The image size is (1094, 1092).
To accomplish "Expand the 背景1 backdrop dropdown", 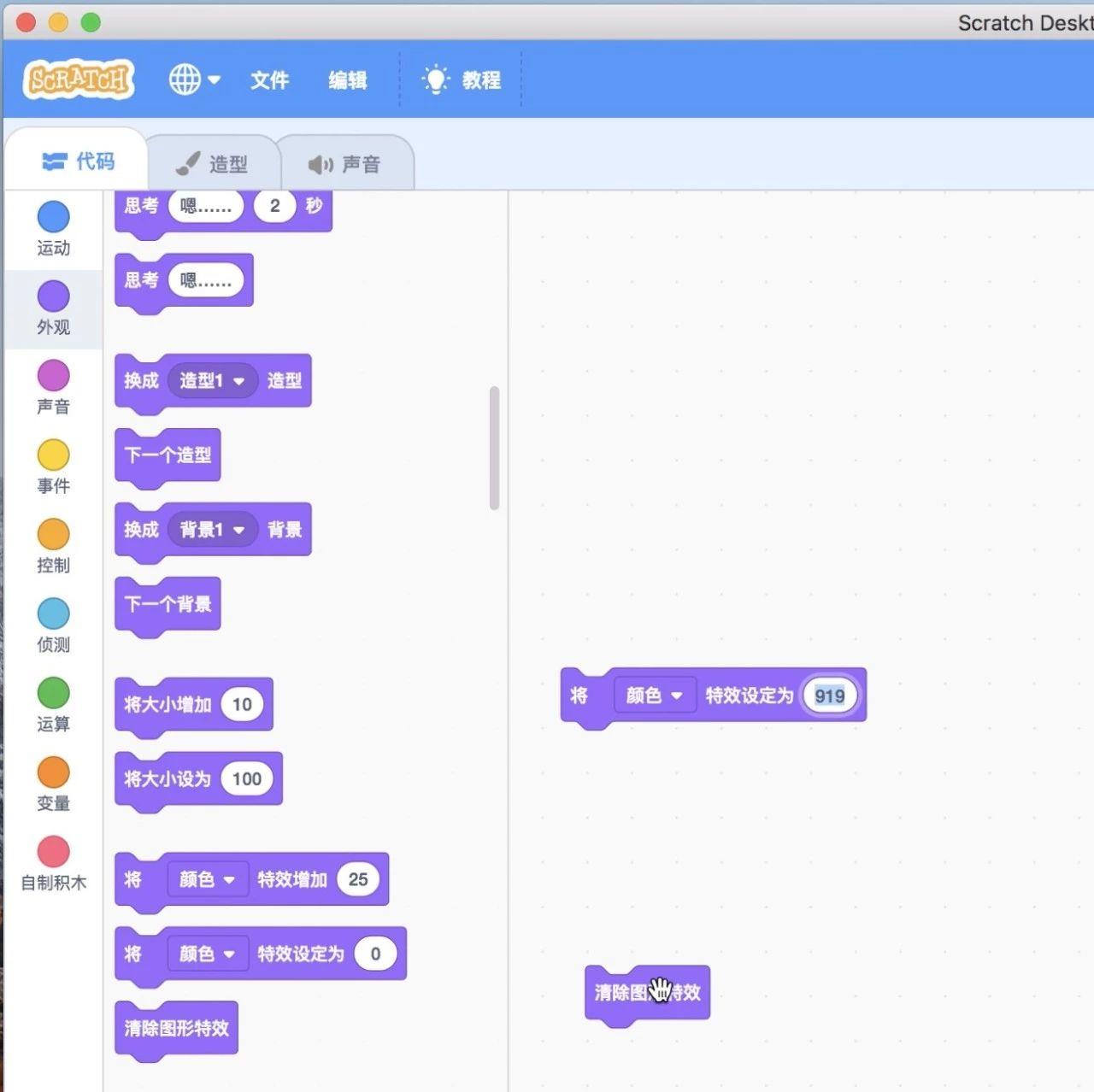I will [x=212, y=530].
